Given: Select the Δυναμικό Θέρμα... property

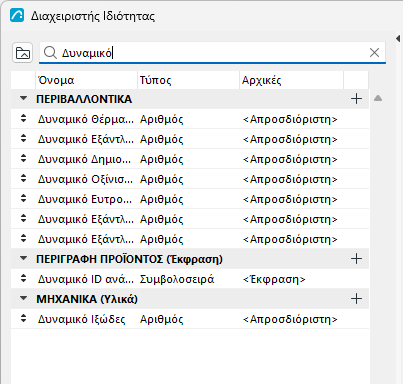Looking at the screenshot, I should coord(86,119).
